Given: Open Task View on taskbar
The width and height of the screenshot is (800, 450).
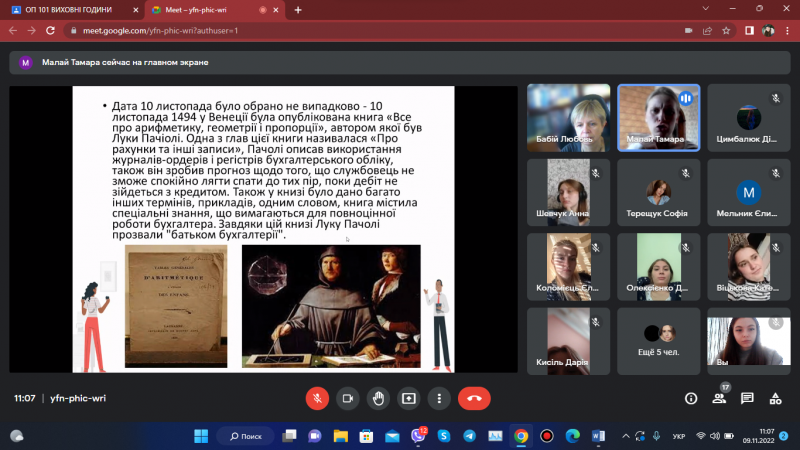Looking at the screenshot, I should [289, 436].
